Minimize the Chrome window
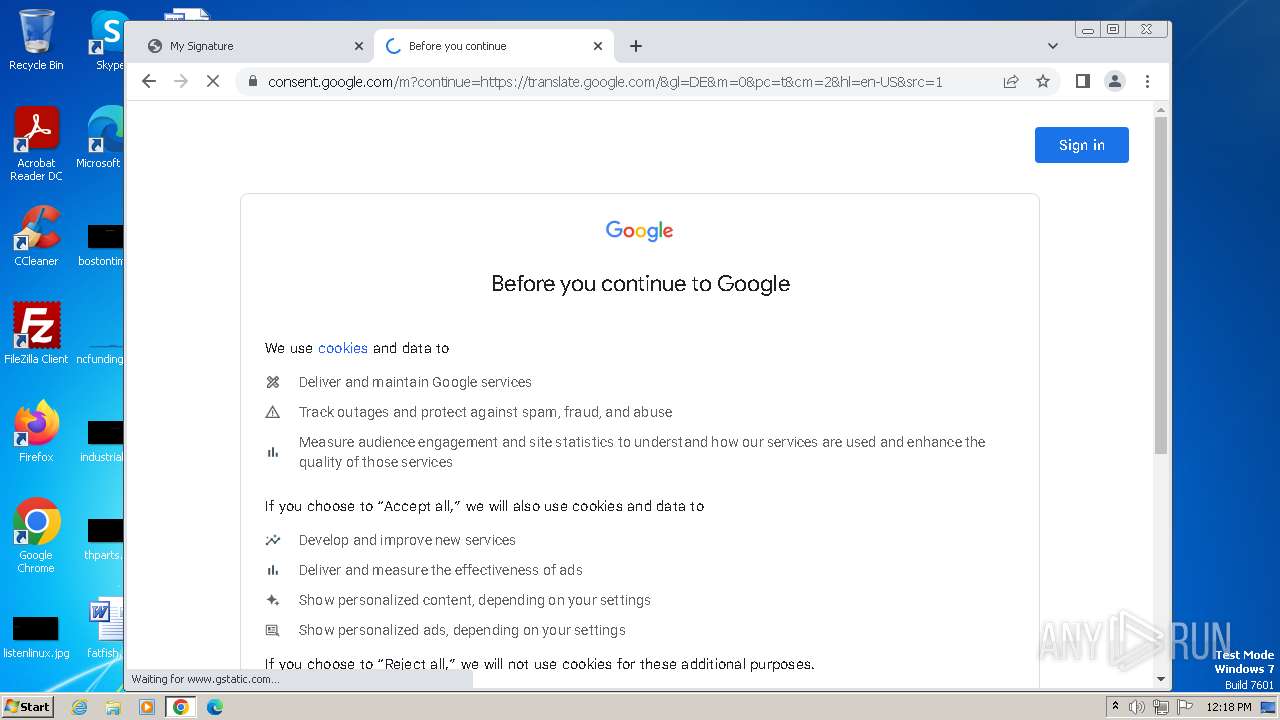1280x720 pixels. 1088,30
